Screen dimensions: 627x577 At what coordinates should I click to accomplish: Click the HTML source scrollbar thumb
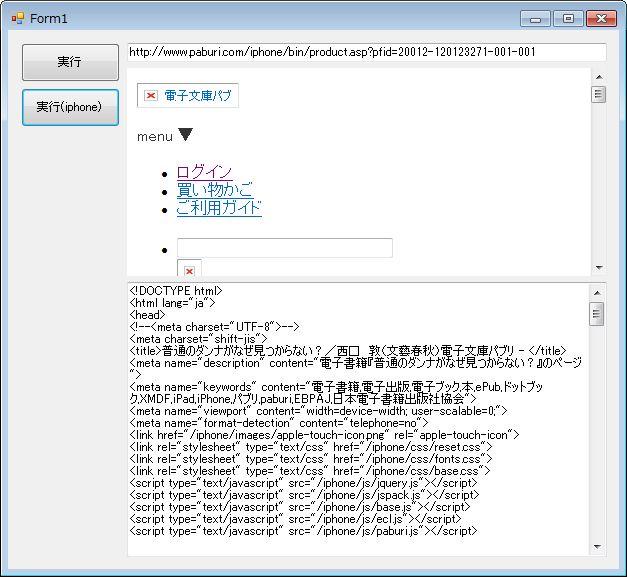tap(598, 314)
